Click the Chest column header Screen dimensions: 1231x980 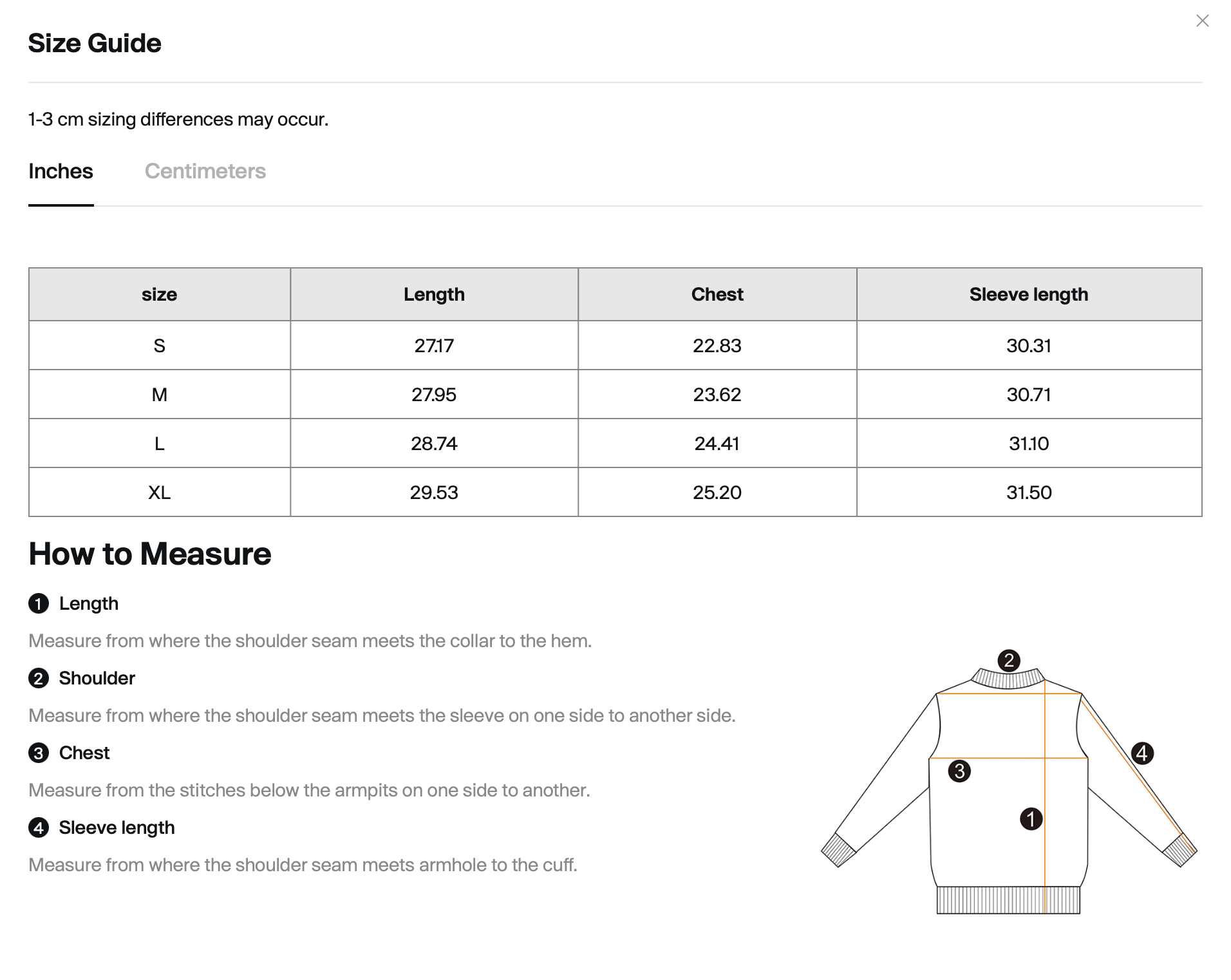(717, 295)
